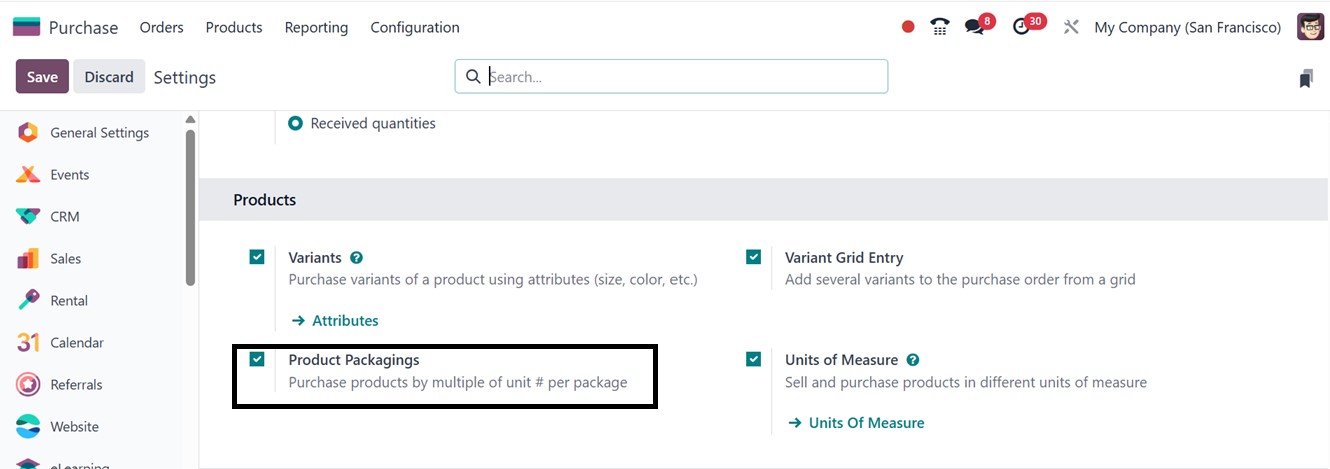Click the red recording dot icon
The height and width of the screenshot is (469, 1330).
click(x=908, y=27)
